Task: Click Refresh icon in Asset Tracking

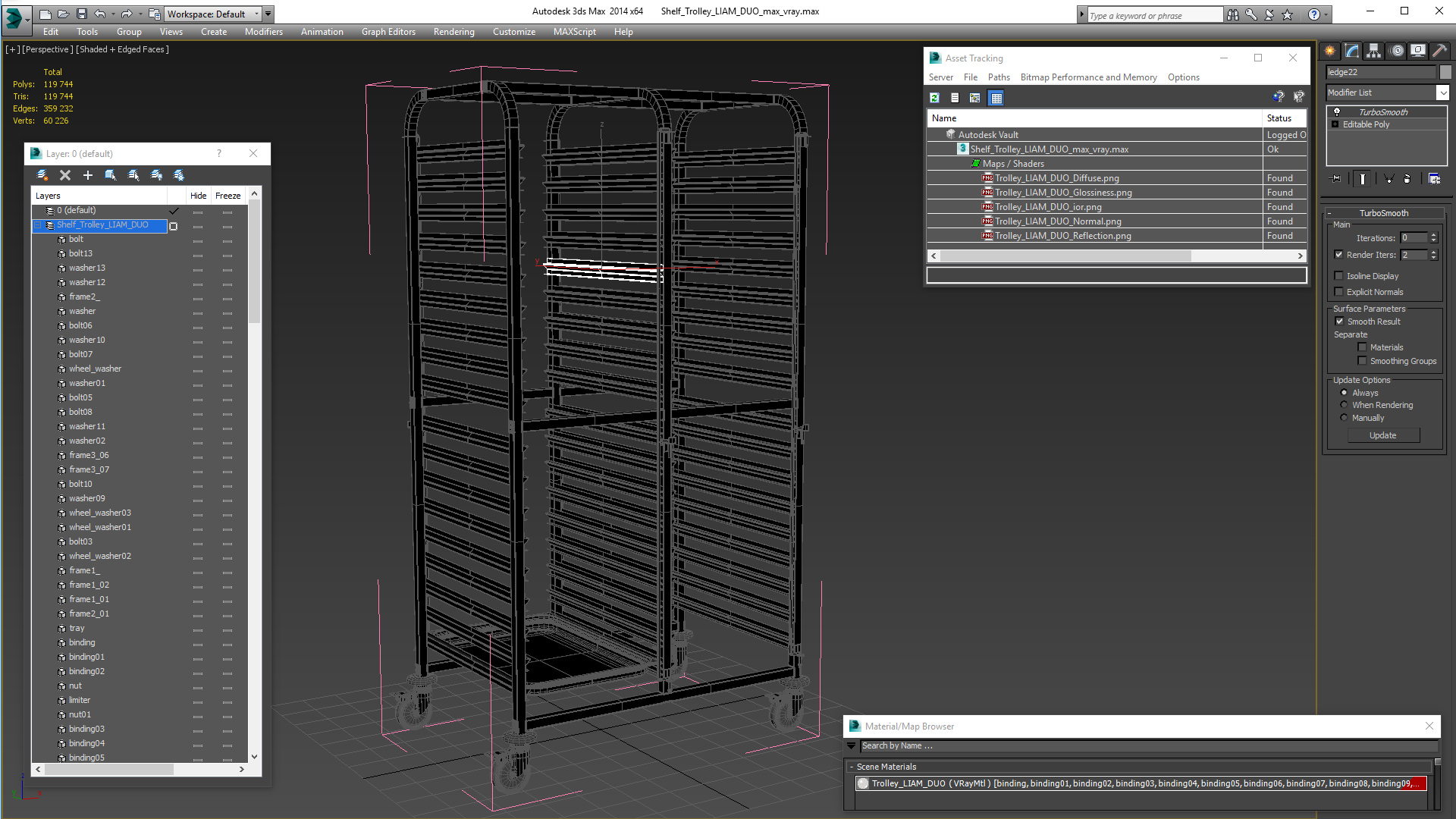Action: (x=934, y=98)
